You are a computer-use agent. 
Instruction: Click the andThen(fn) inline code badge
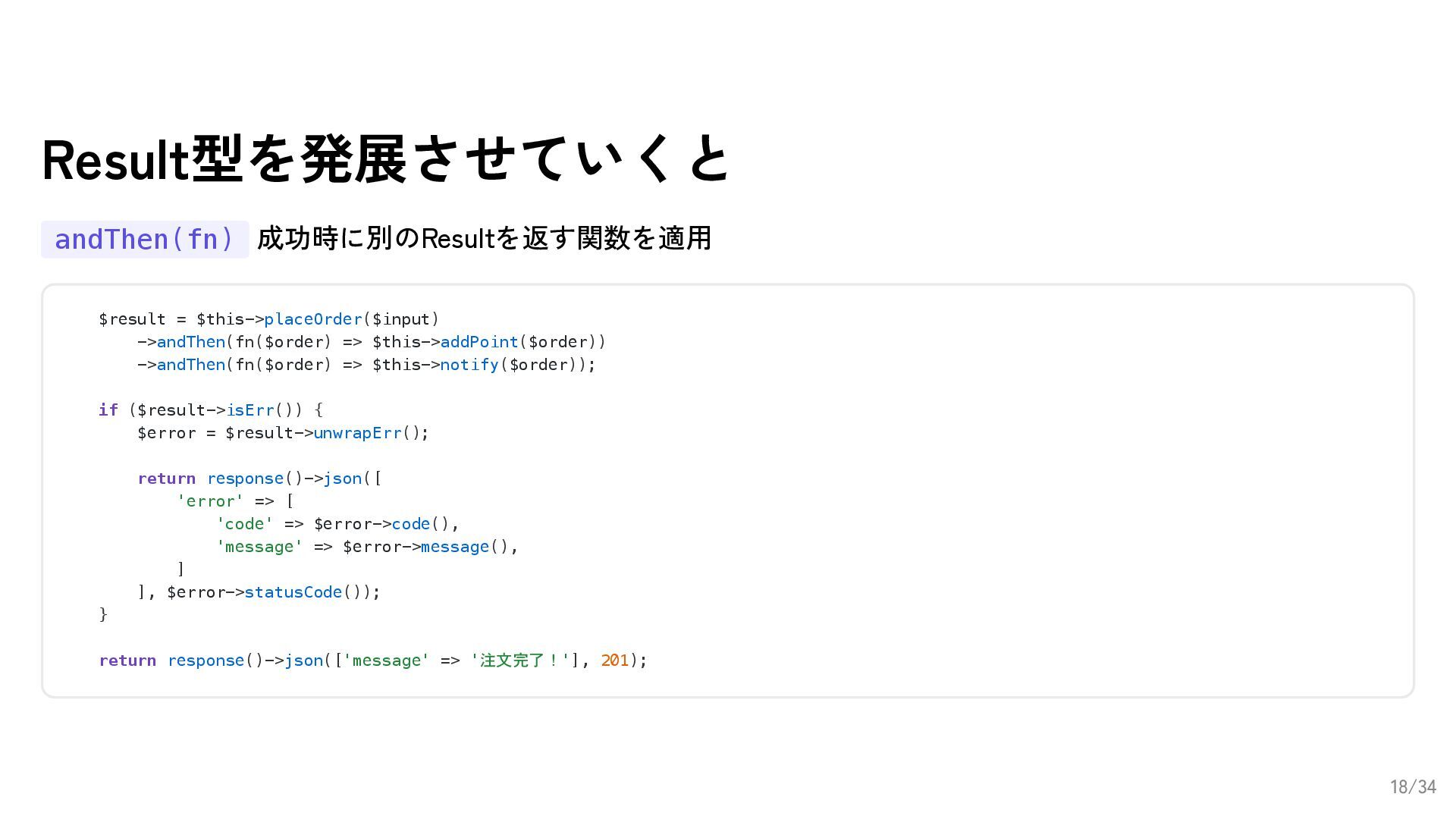coord(144,240)
